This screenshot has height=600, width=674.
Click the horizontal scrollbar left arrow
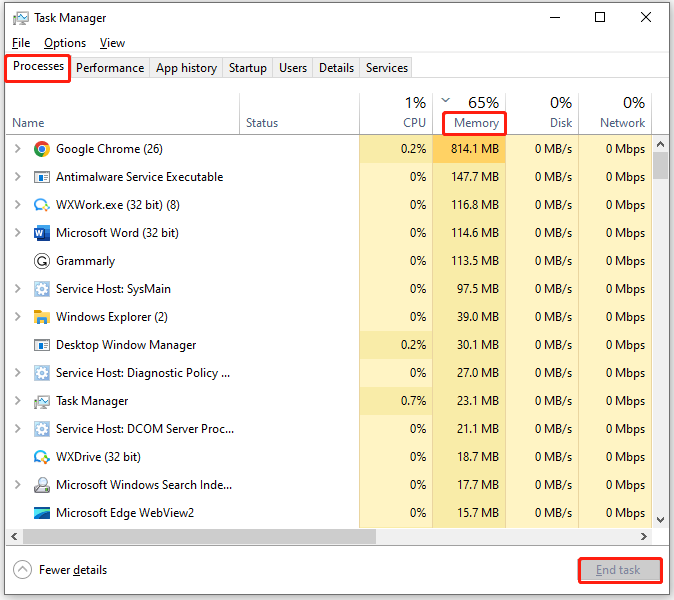(x=14, y=536)
